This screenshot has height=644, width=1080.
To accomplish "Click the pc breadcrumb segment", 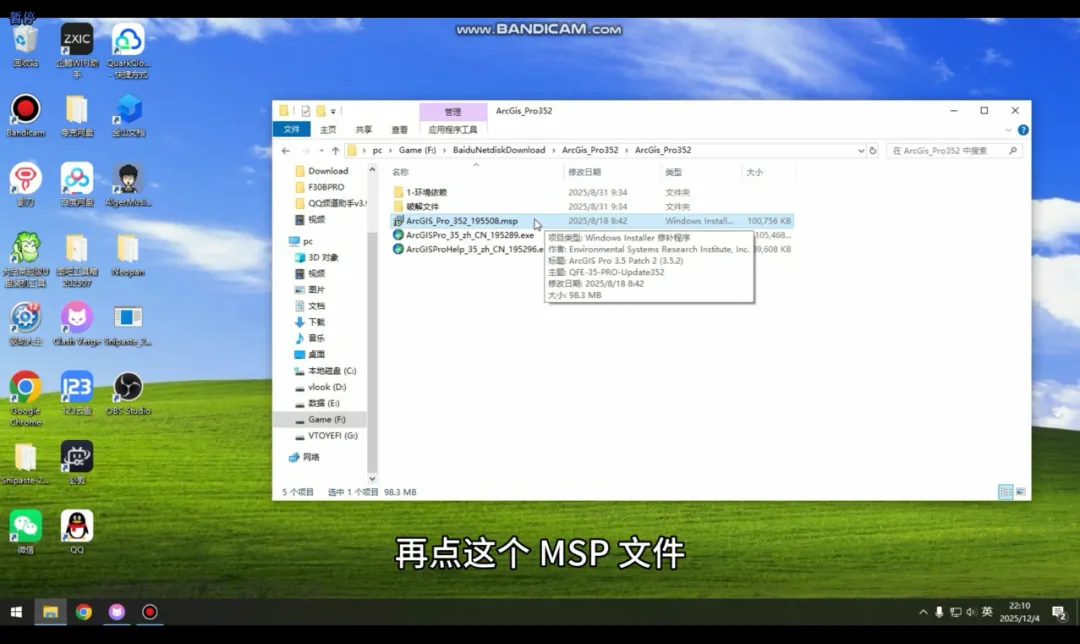I will (x=377, y=150).
